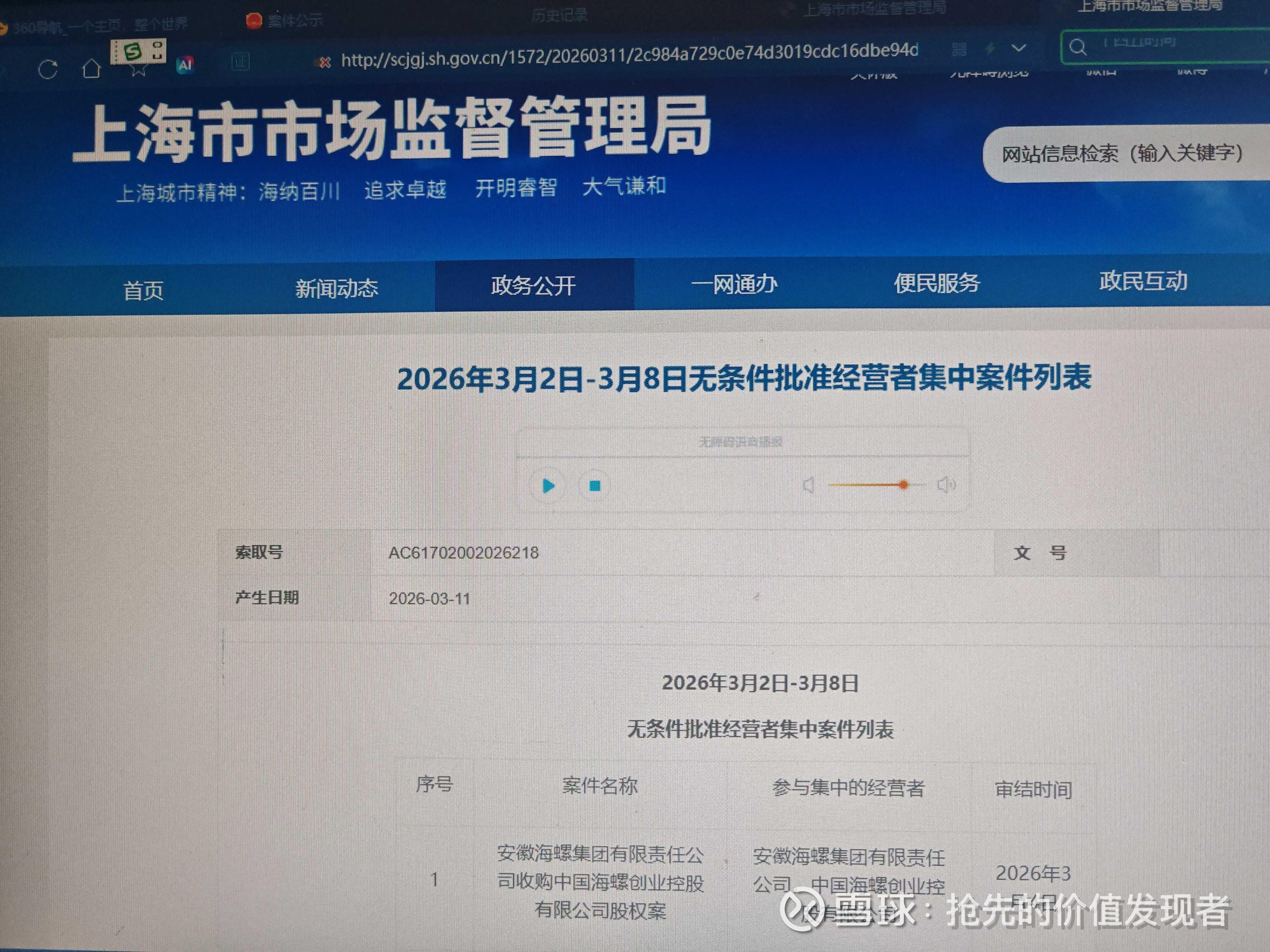Click the magnifier icon in browser search box
The height and width of the screenshot is (952, 1270).
[1078, 46]
